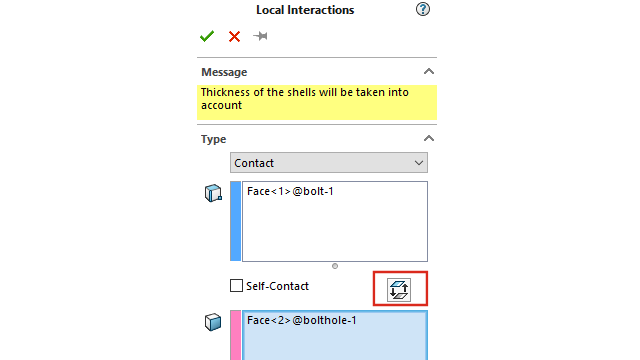640x360 pixels.
Task: Confirm with the green checkmark OK icon
Action: tap(207, 36)
